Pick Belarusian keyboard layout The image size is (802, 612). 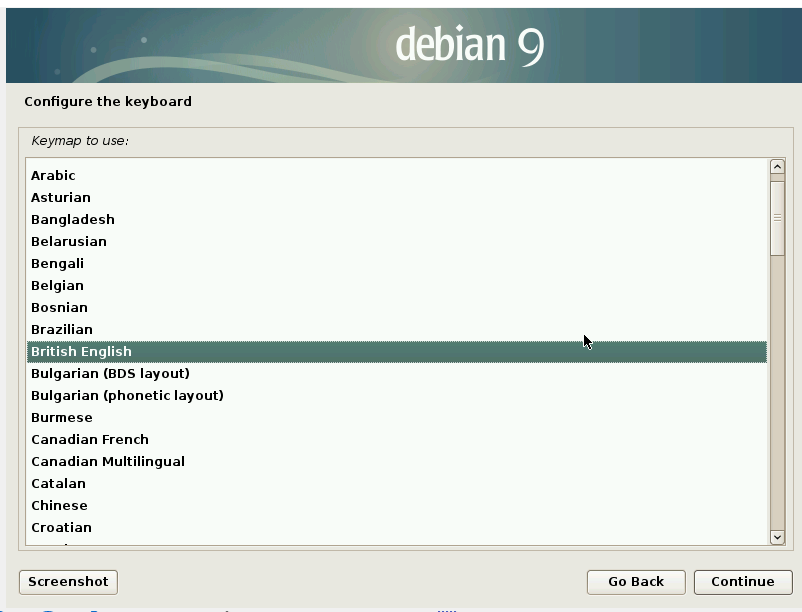(x=69, y=242)
